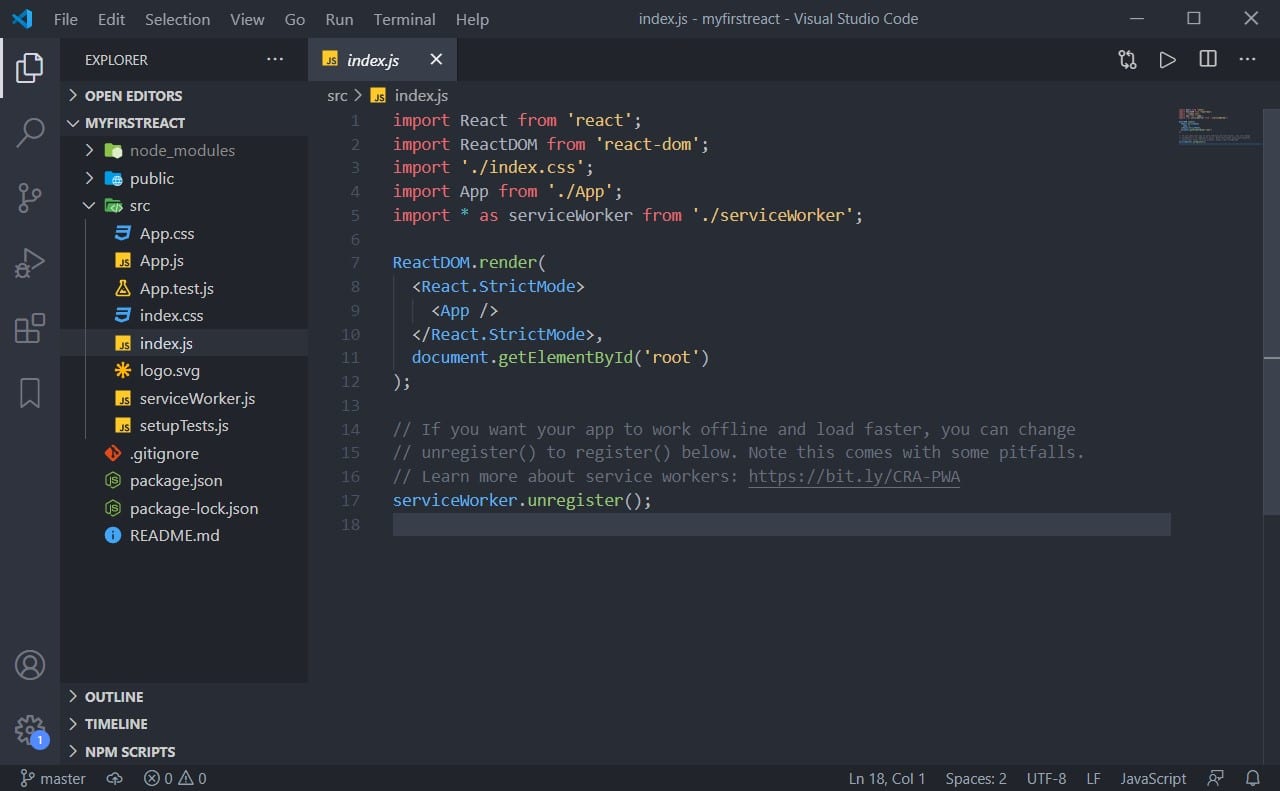
Task: Open App.test.js in the explorer
Action: 184,289
